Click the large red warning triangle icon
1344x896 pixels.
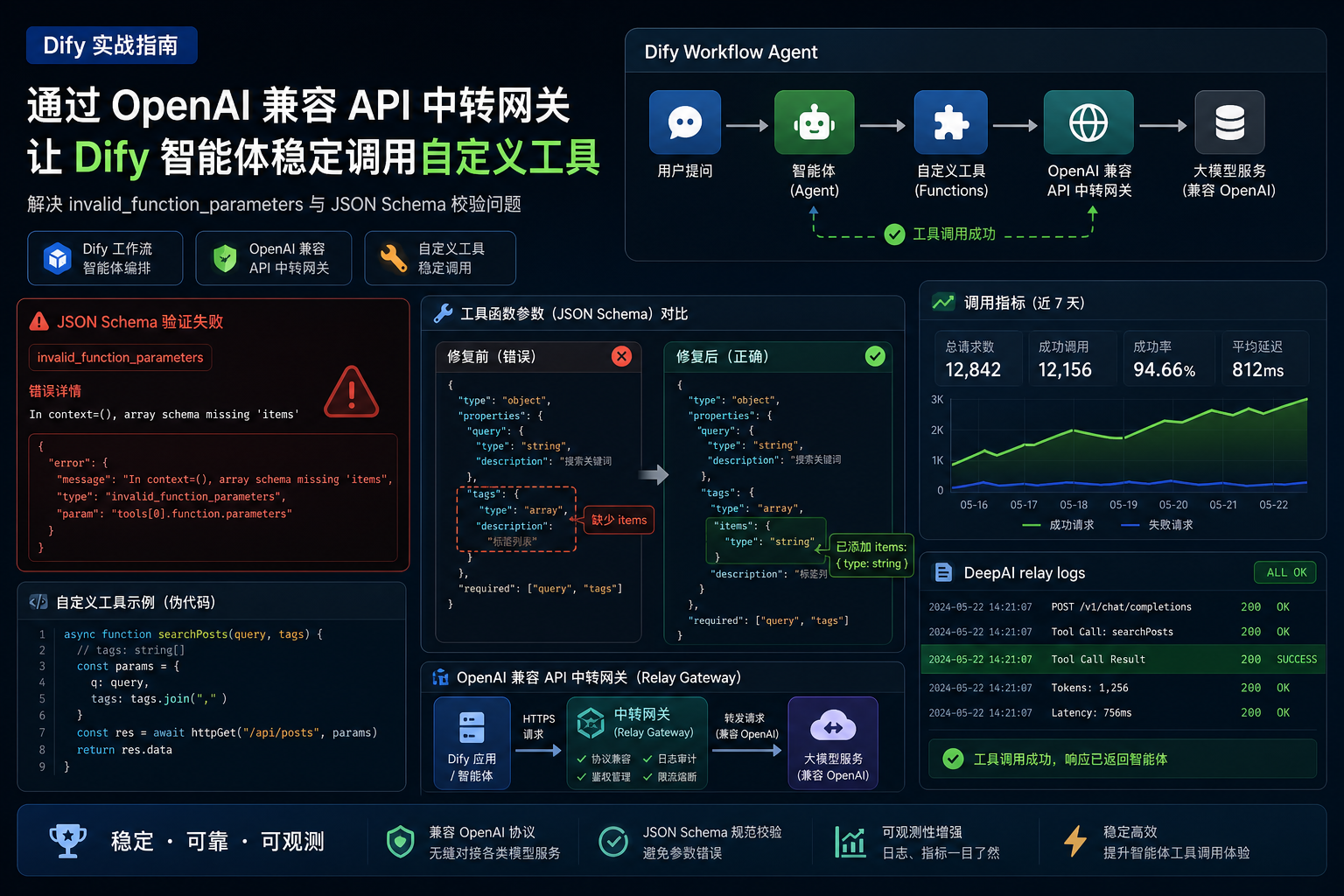click(352, 393)
